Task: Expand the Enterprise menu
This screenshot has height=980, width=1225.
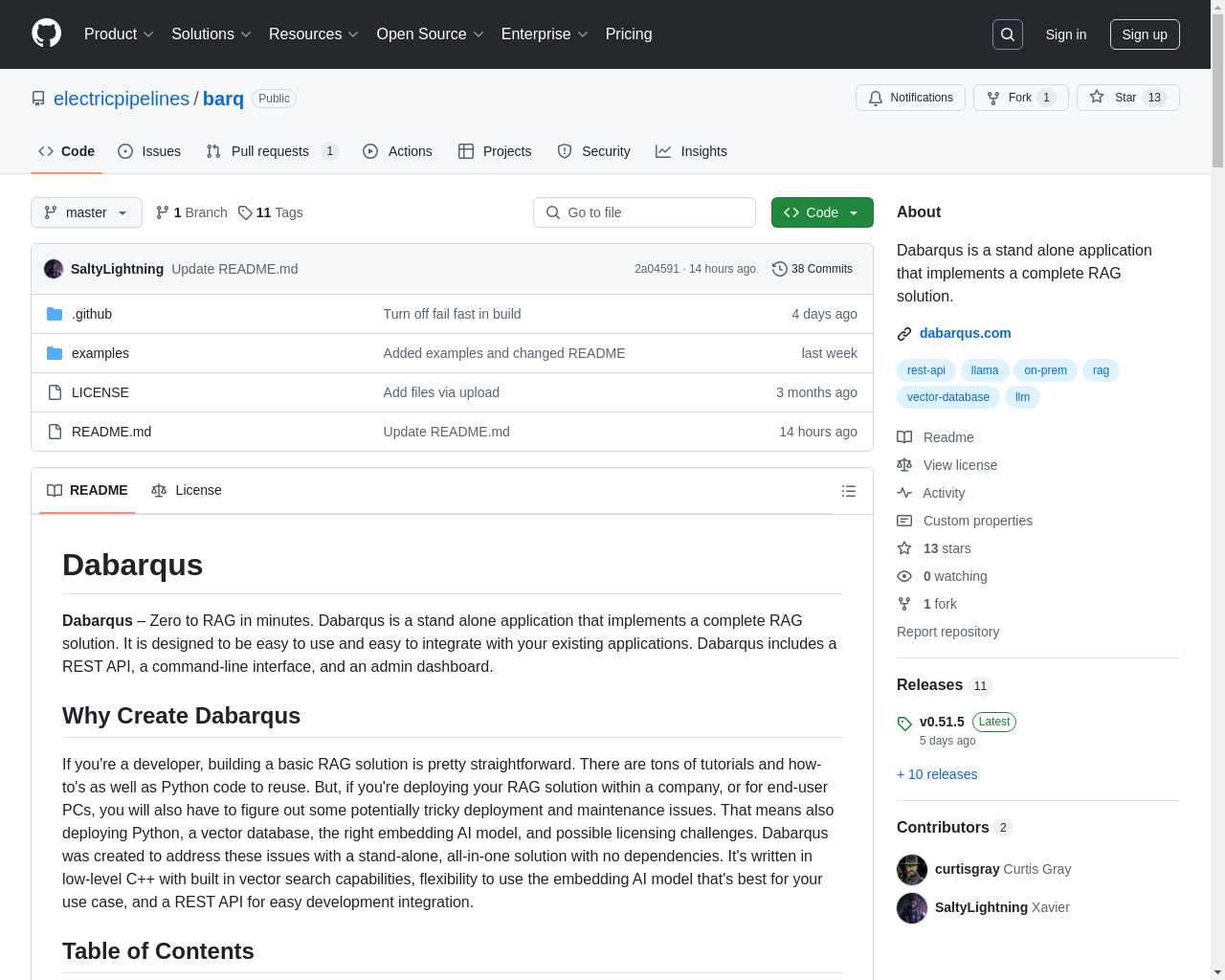Action: tap(545, 34)
